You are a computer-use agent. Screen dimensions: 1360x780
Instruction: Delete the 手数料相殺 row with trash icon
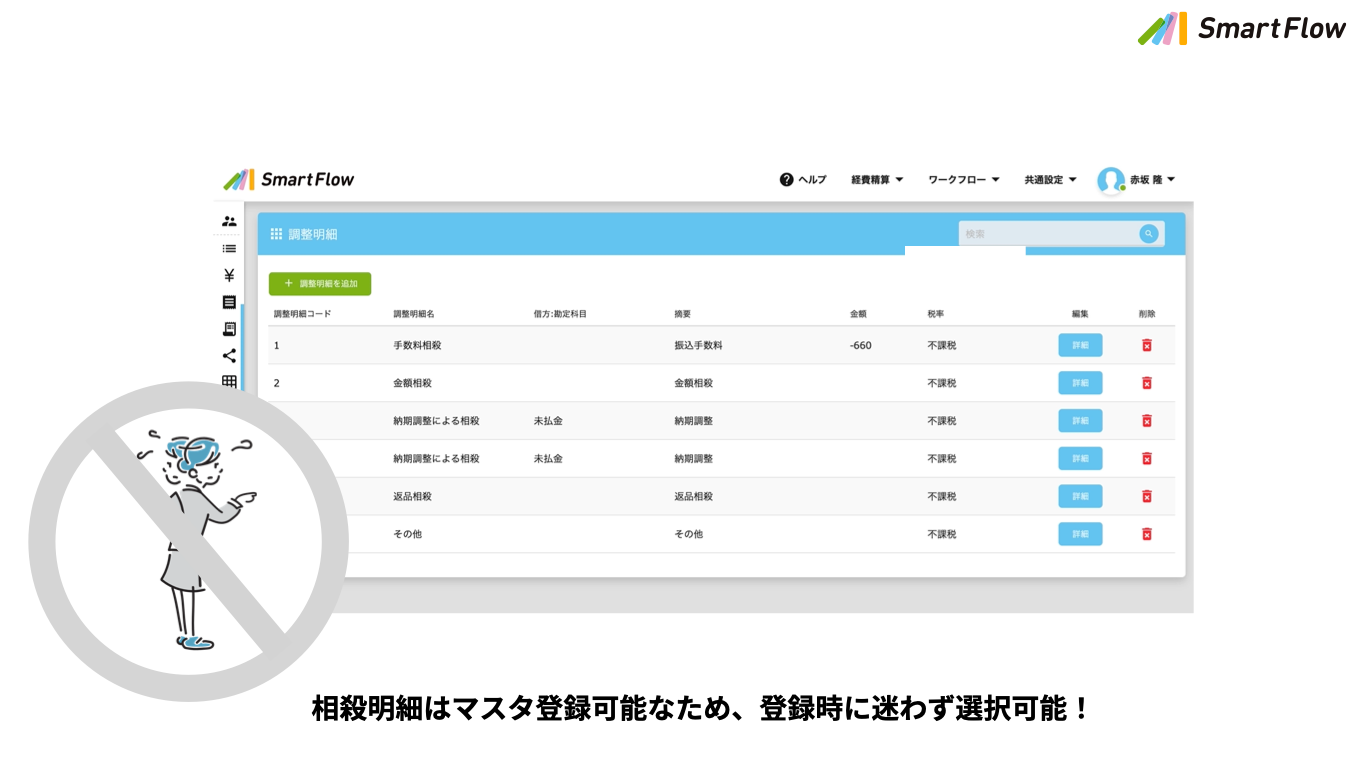click(1146, 345)
